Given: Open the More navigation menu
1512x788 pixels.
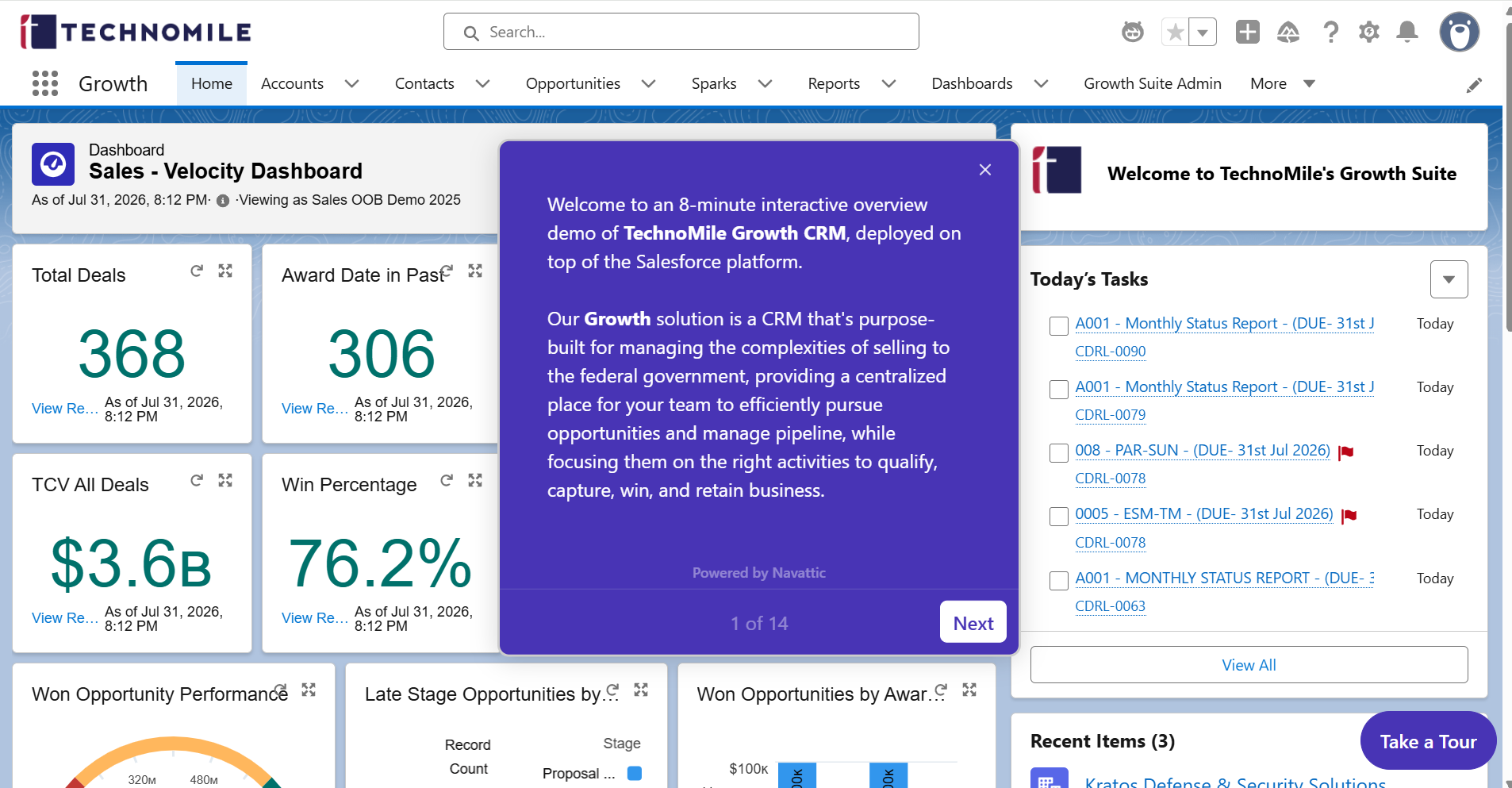Looking at the screenshot, I should point(1283,84).
